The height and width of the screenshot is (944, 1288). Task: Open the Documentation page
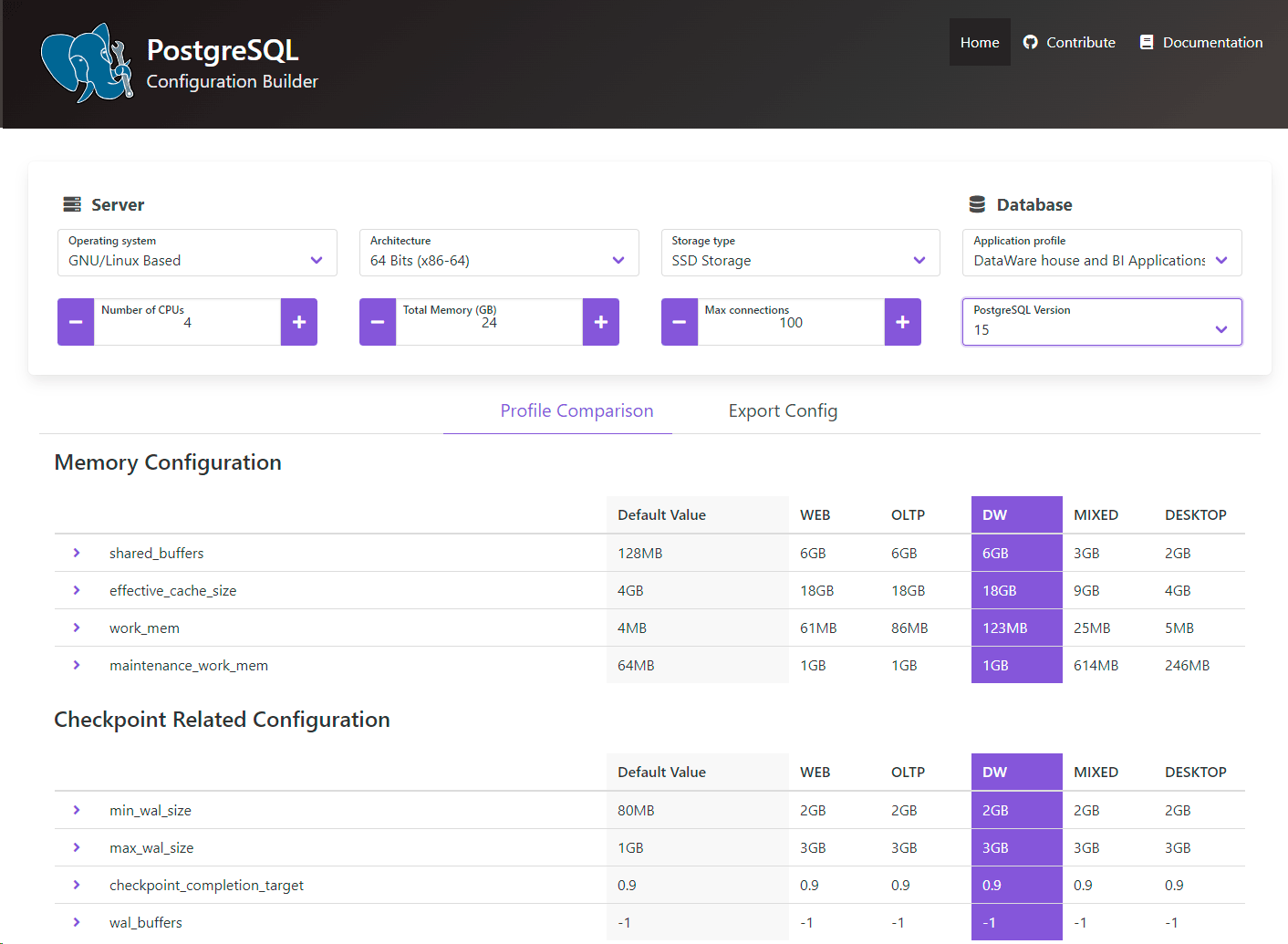tap(1201, 42)
